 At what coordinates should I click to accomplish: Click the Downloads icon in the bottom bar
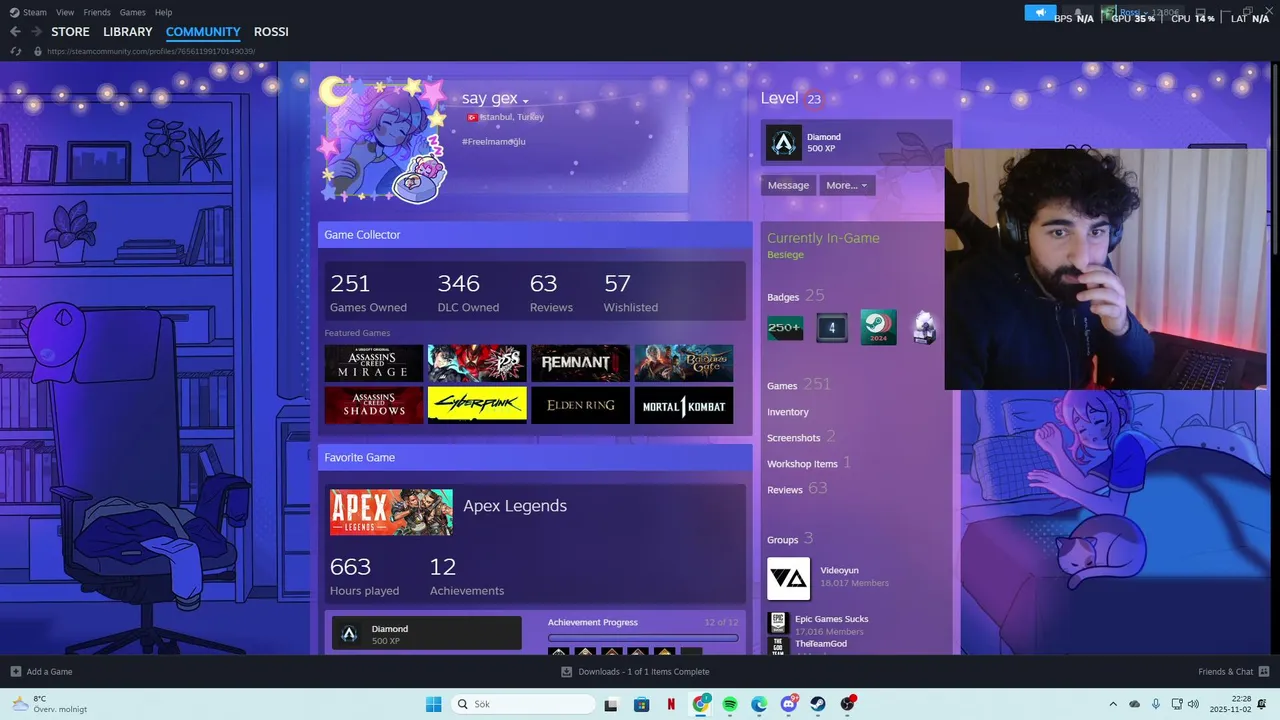point(567,671)
